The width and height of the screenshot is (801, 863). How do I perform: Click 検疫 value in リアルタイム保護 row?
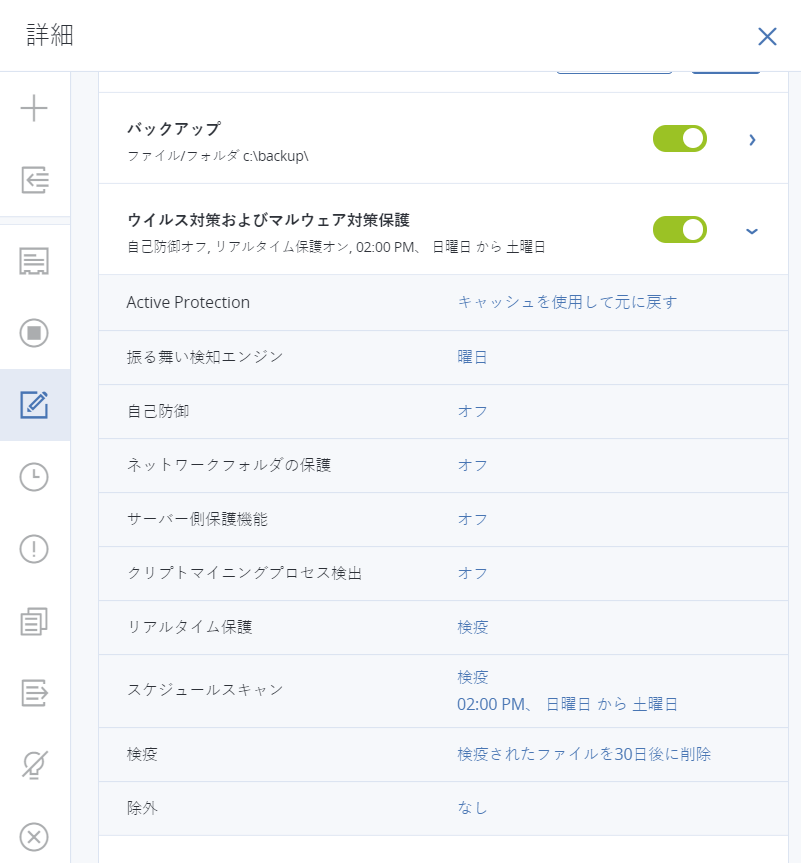point(473,627)
